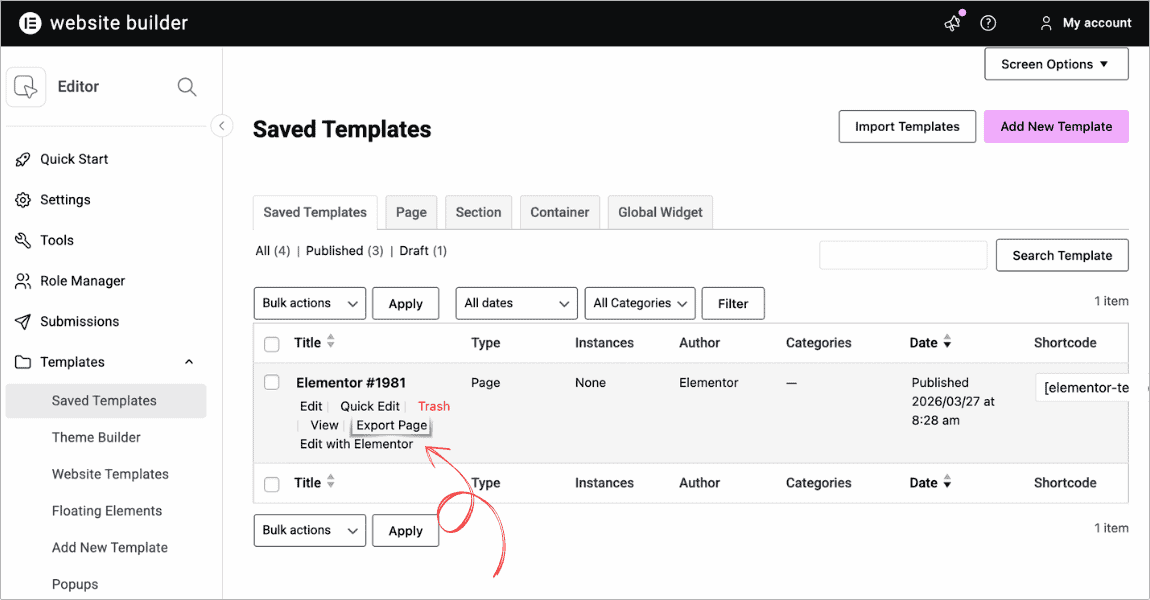Click the Elementor logo icon in header
Image resolution: width=1150 pixels, height=600 pixels.
(30, 23)
